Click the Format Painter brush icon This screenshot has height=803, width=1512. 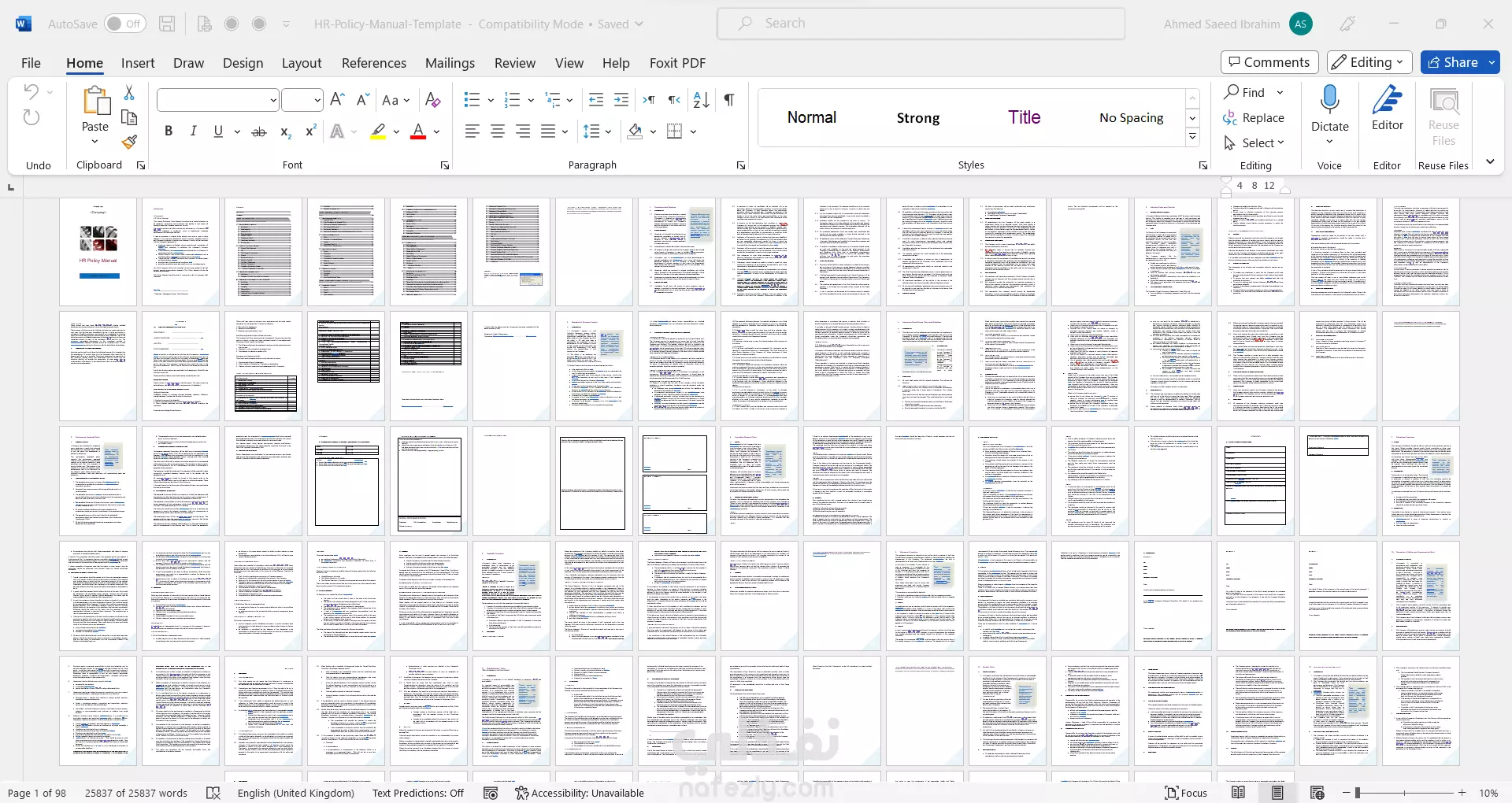(130, 142)
